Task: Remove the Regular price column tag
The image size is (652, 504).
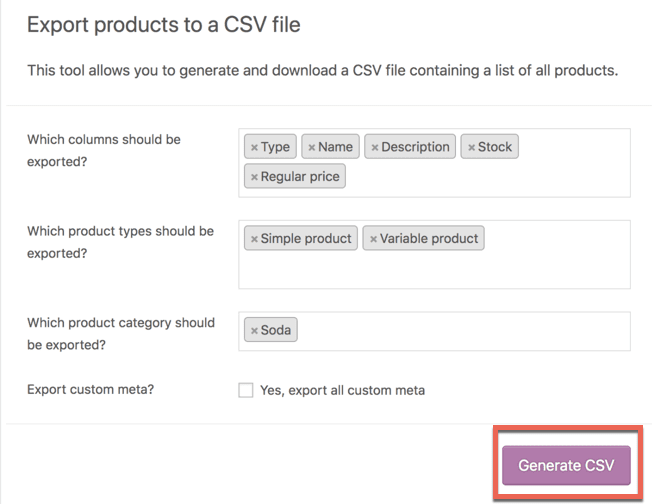Action: (x=254, y=177)
